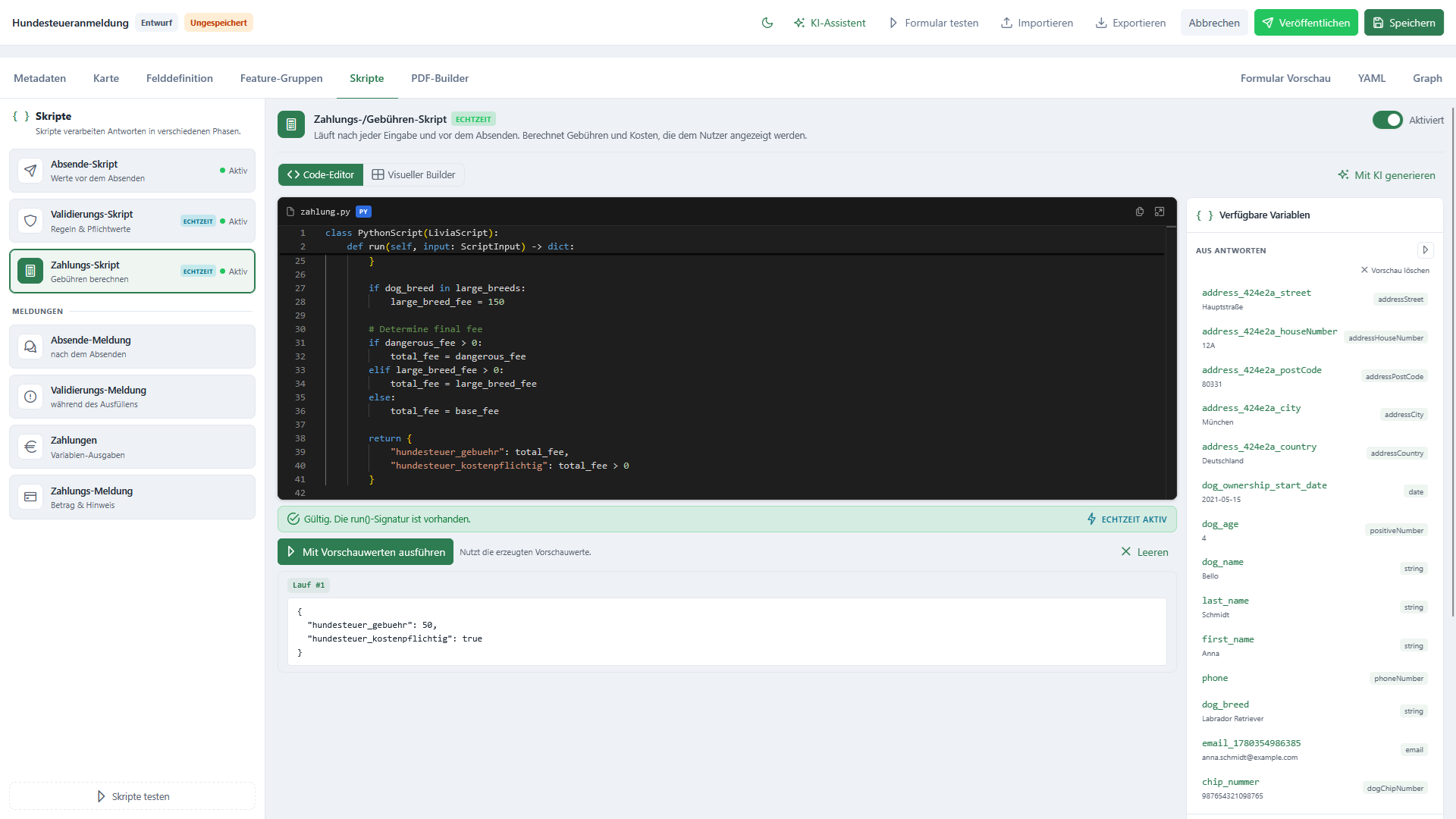Click the Absende-Skript paper plane icon
Viewport: 1456px width, 819px height.
[x=30, y=171]
